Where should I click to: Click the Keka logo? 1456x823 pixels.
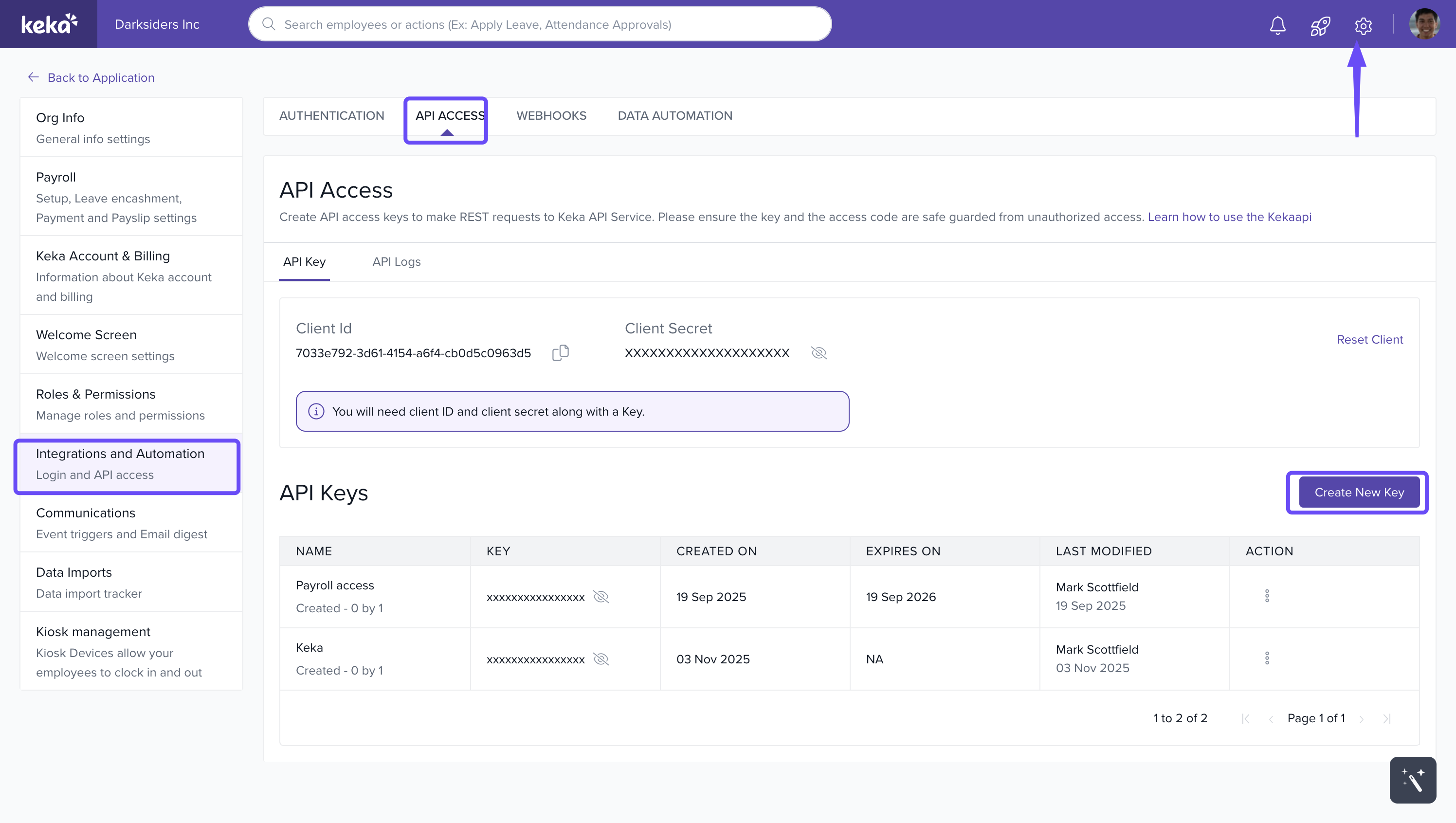(49, 24)
